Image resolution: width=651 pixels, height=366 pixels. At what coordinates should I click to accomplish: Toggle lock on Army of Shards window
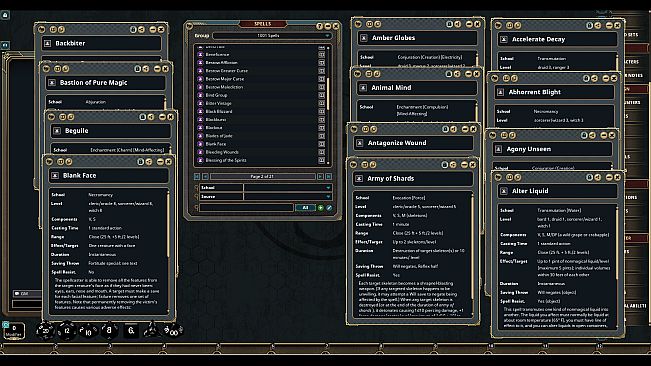point(444,165)
